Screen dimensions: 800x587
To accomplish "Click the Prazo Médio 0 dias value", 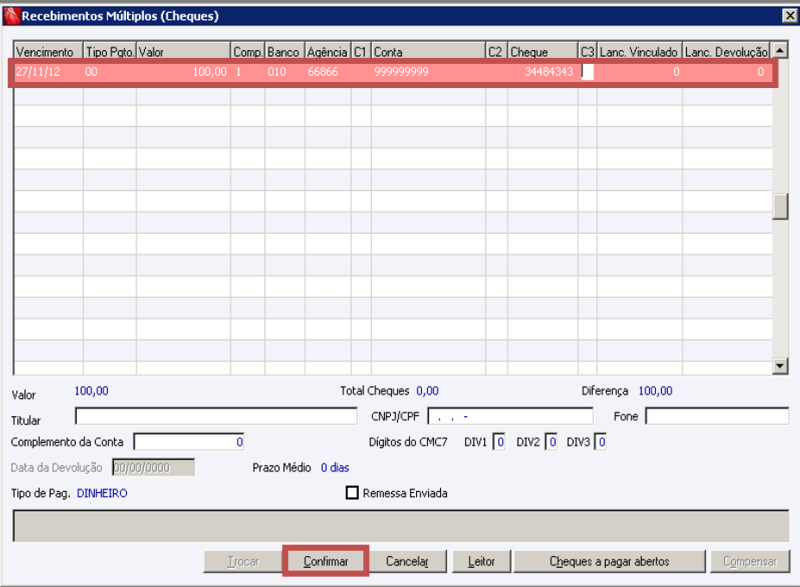I will 335,468.
